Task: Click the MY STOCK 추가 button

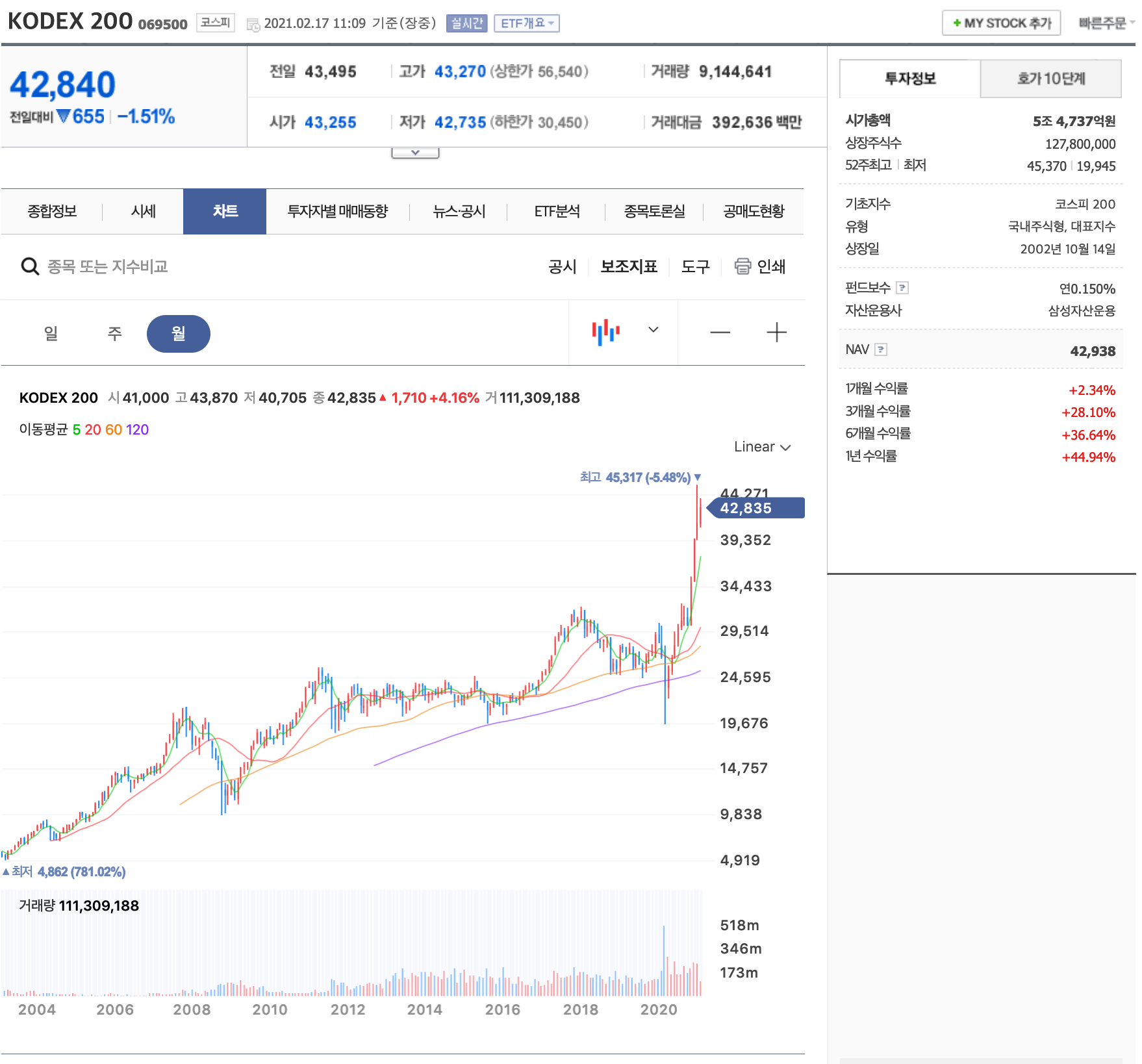Action: point(1001,23)
